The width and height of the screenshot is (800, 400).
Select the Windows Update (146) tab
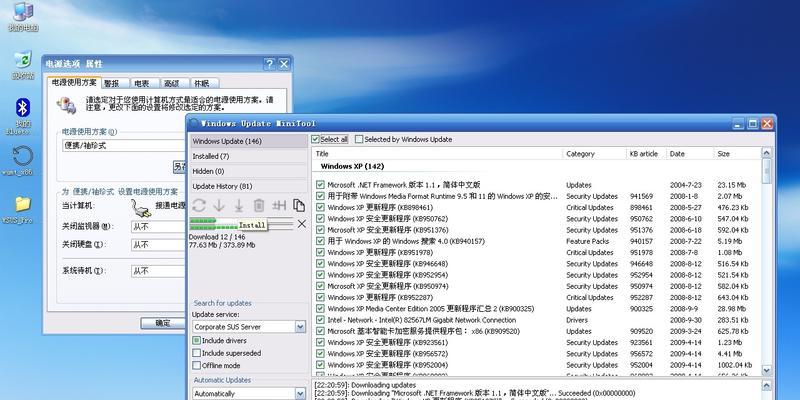pyautogui.click(x=249, y=141)
